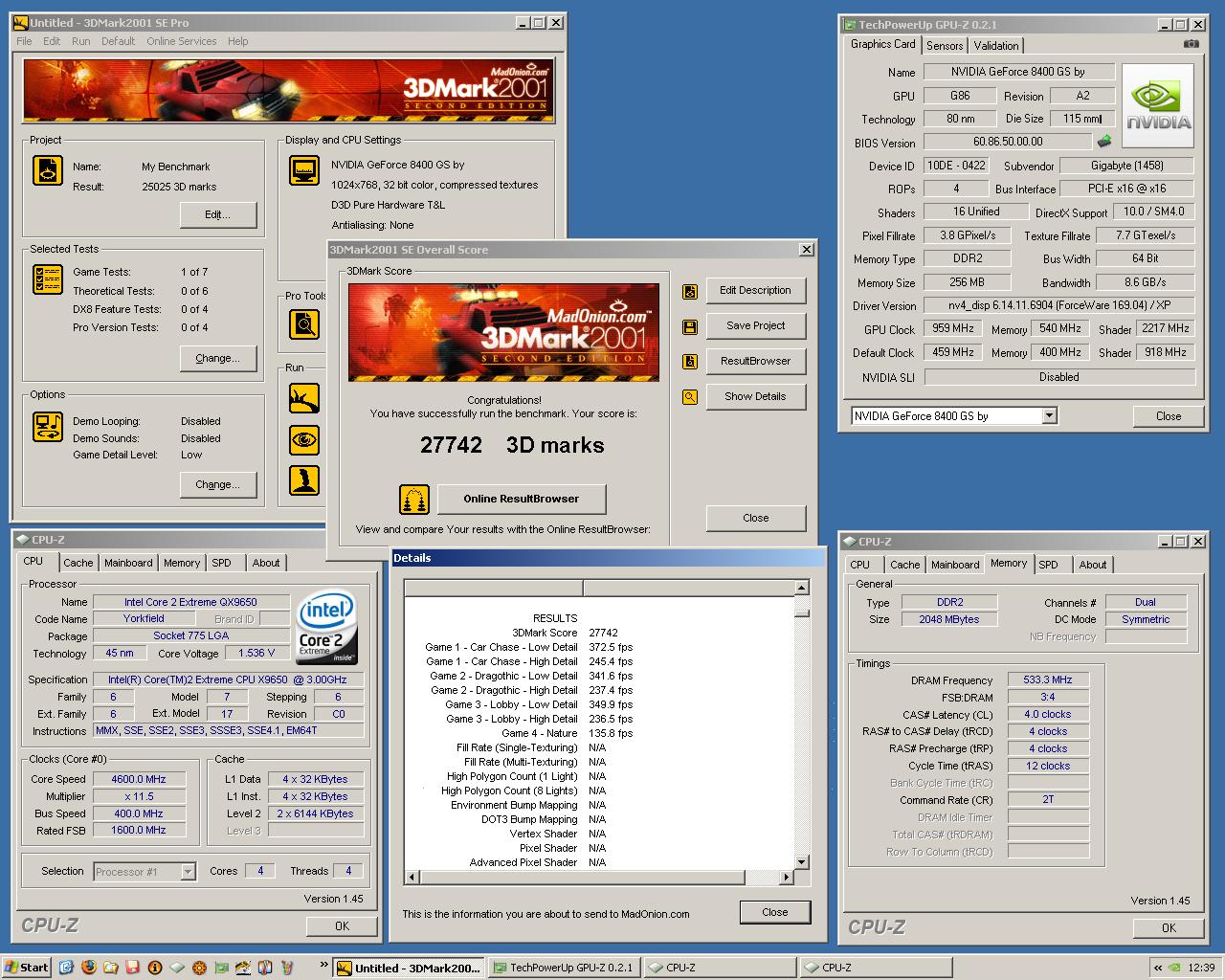
Task: Open Mainboard tab in left CPU-Z window
Action: tap(128, 563)
